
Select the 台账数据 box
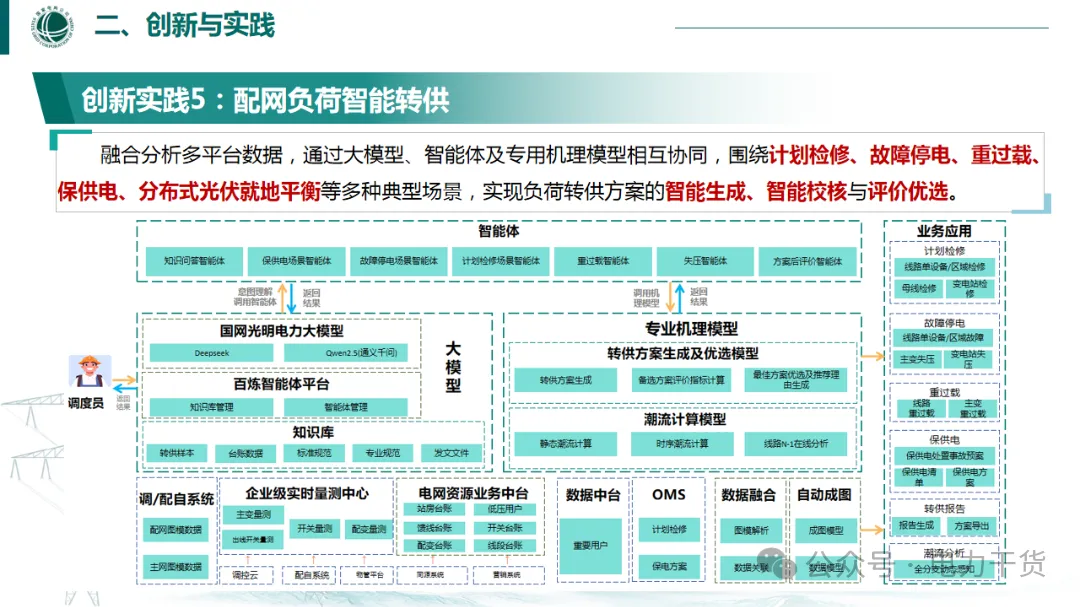point(246,453)
